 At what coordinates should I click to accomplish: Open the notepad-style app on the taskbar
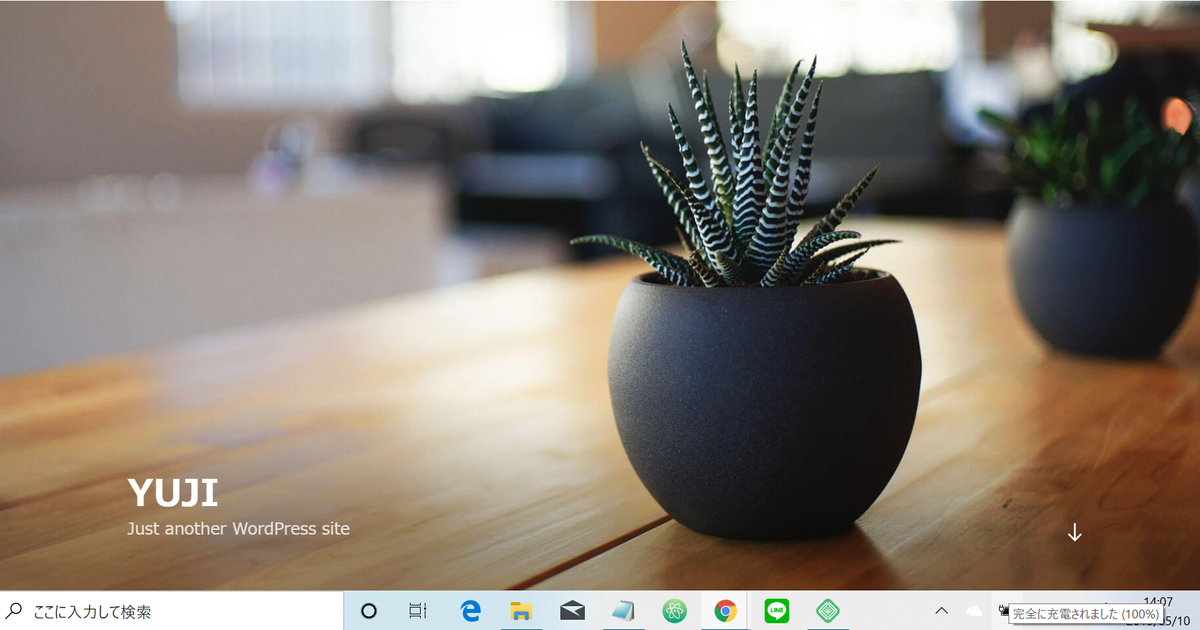623,611
